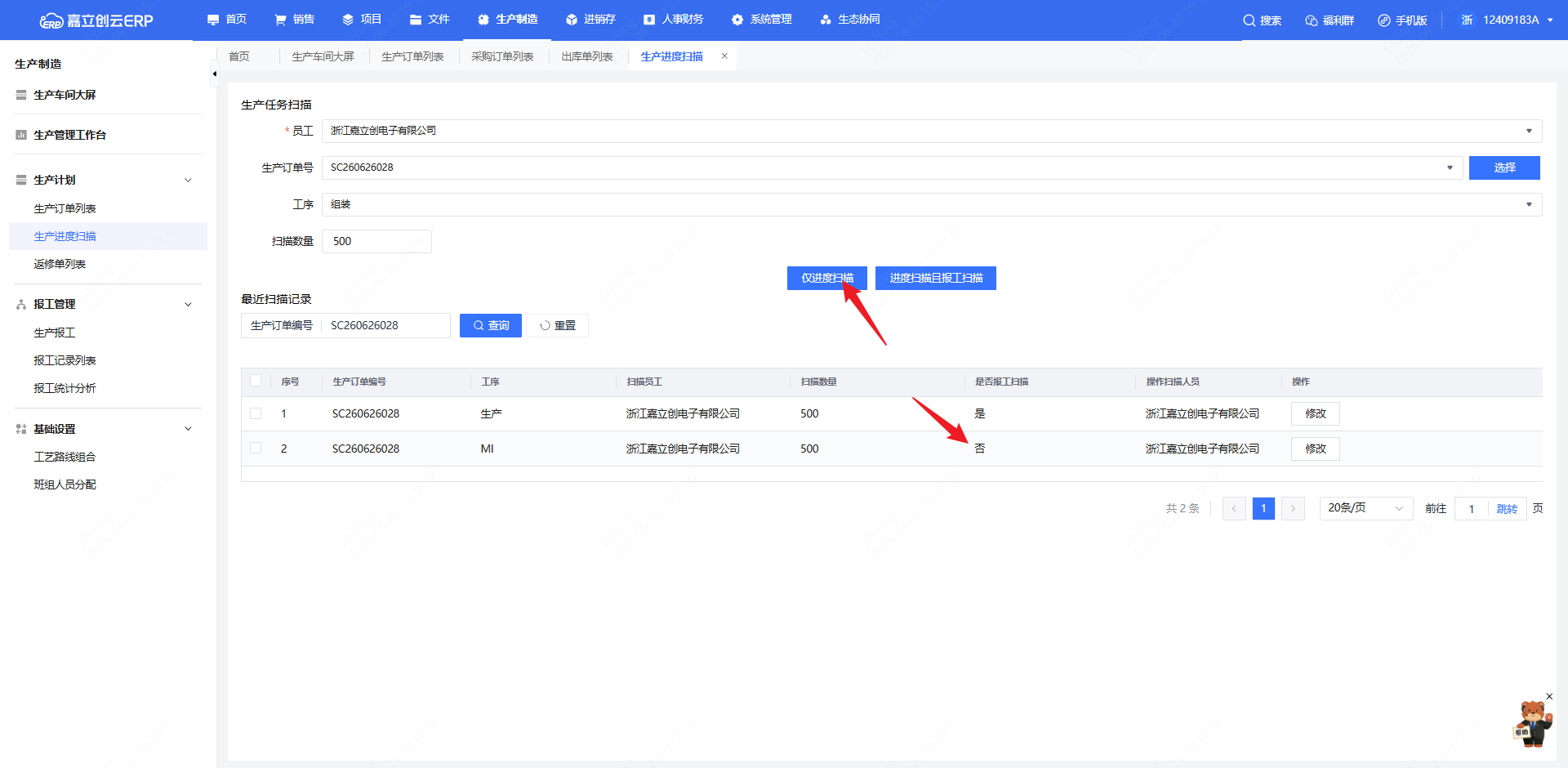Click the 仅进度扫描 button
This screenshot has height=768, width=1568.
[x=827, y=278]
